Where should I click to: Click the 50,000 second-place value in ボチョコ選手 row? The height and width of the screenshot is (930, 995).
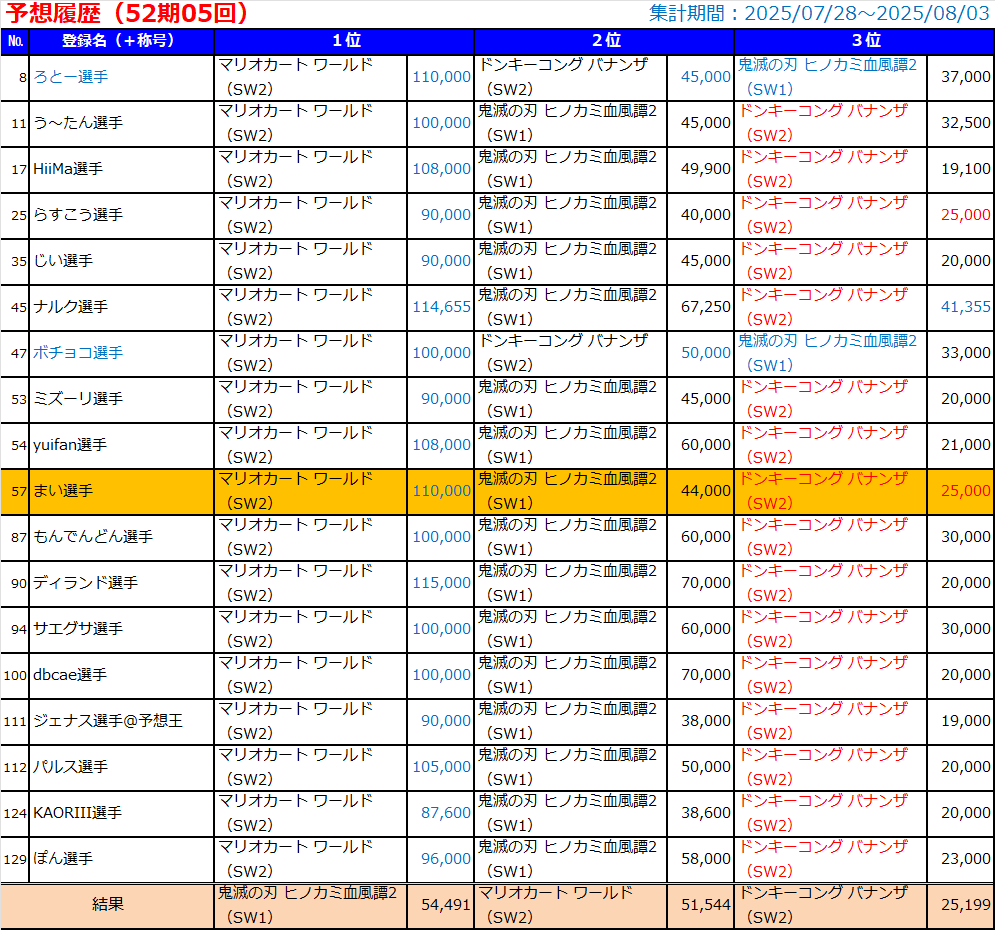[x=706, y=353]
